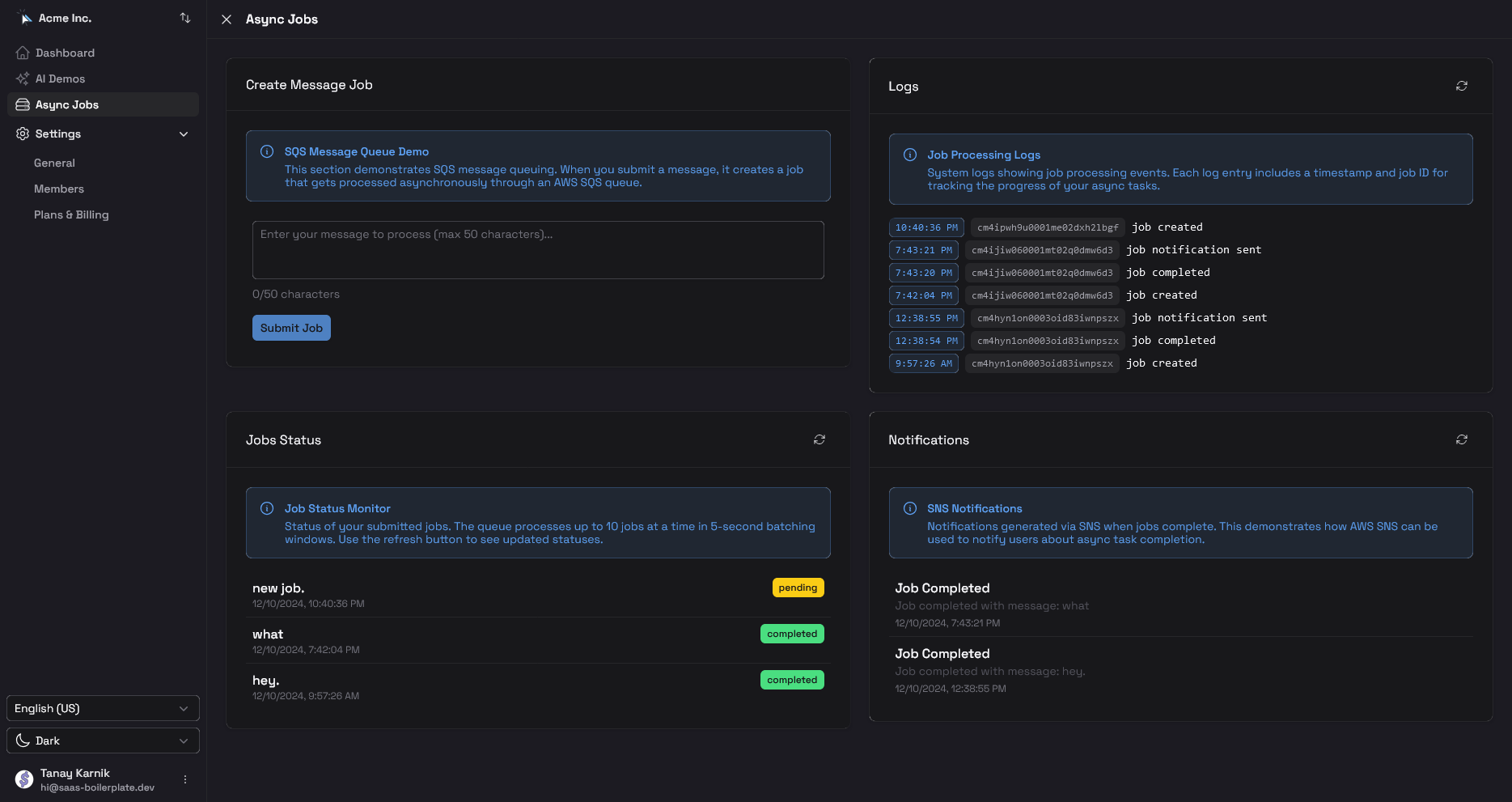Screen dimensions: 1512x802
Task: Click the info icon in SQS Message Queue Demo
Action: coord(266,151)
